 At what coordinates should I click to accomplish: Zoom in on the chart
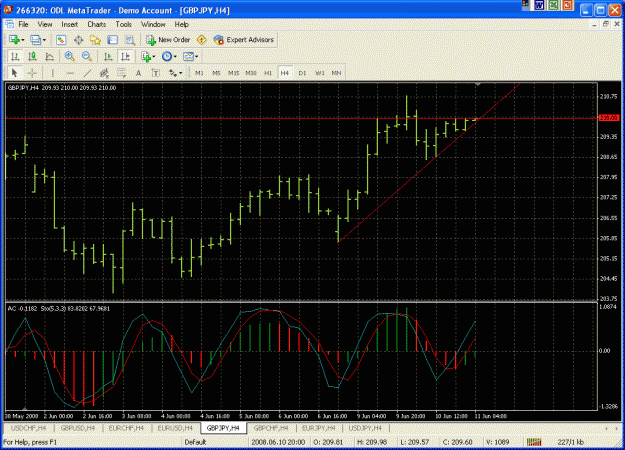(70, 57)
